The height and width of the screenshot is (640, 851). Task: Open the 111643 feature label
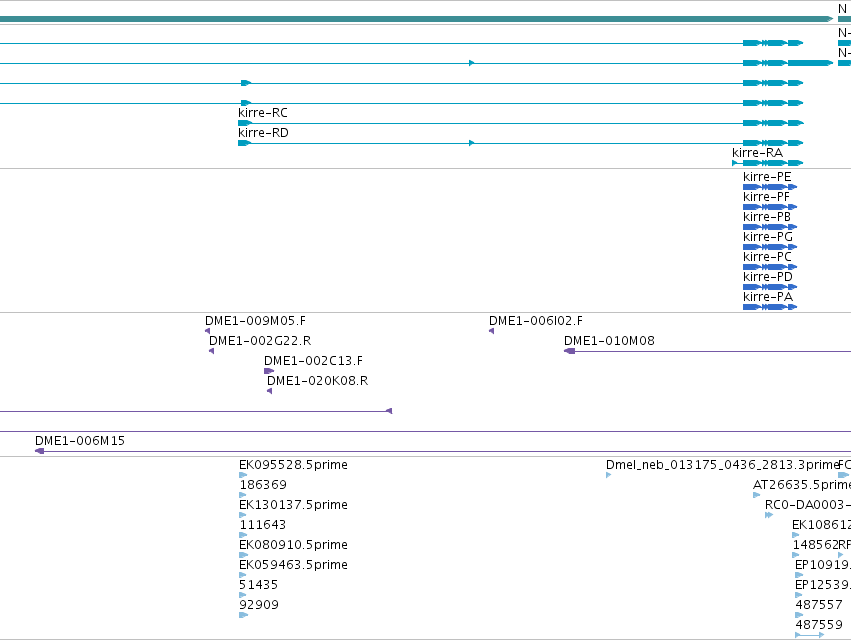(x=262, y=525)
